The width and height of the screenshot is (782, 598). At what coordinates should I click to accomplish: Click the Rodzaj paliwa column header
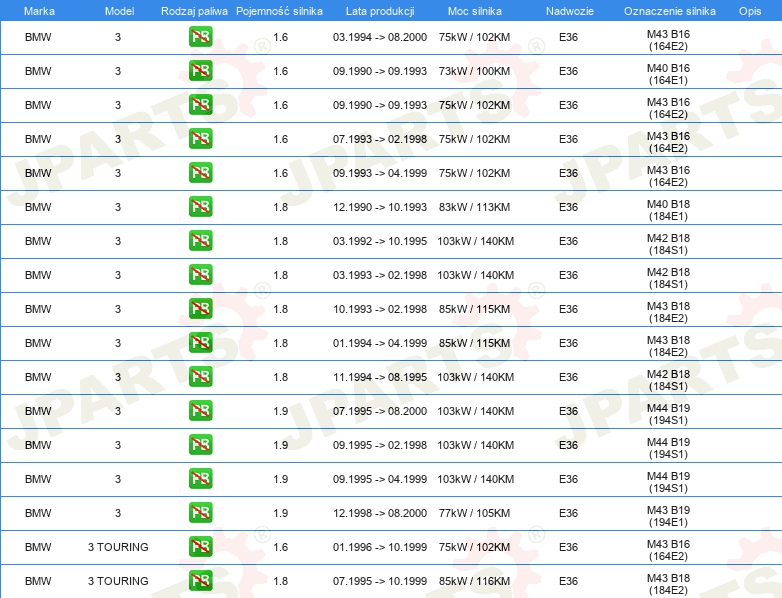click(194, 11)
